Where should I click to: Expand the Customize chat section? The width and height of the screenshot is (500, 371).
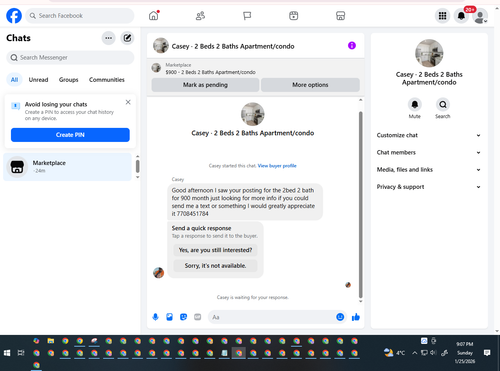coord(429,135)
